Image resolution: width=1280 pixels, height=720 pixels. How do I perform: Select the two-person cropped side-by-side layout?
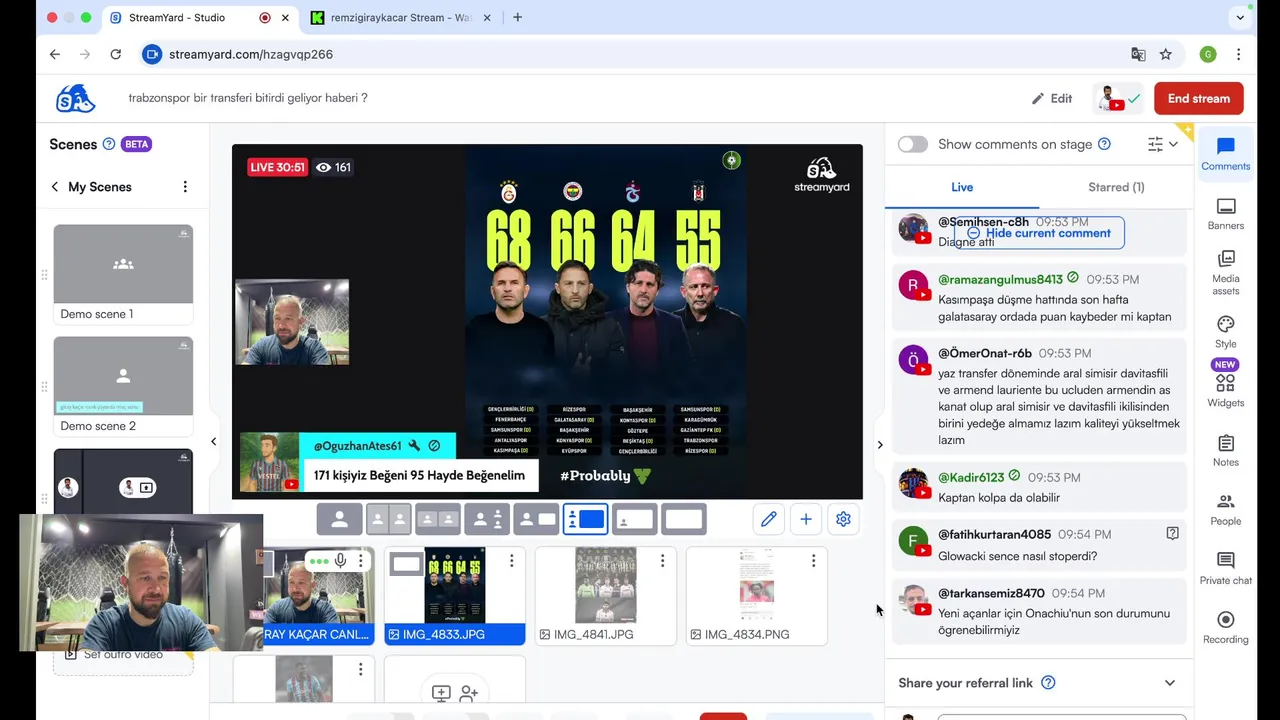(389, 519)
